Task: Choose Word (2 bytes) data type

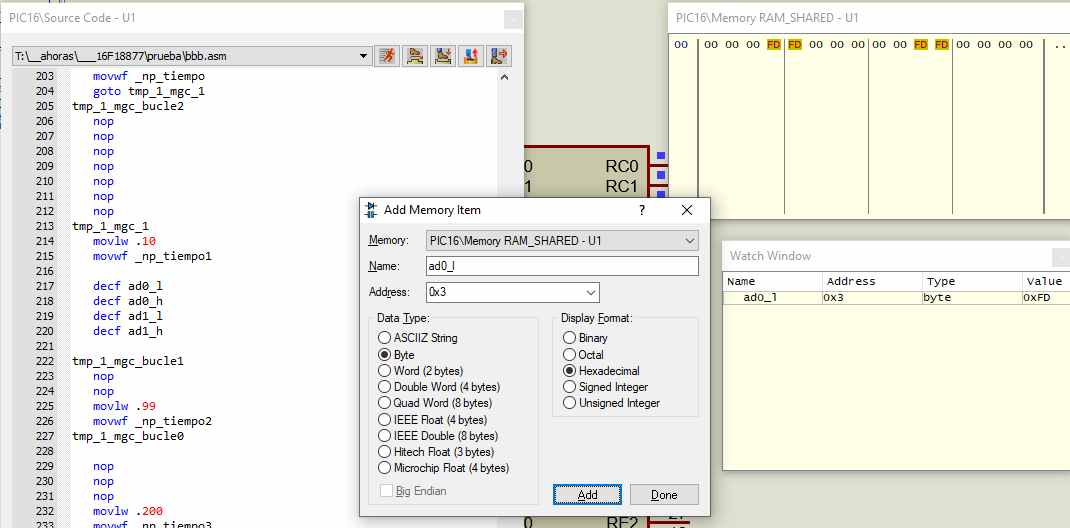Action: pyautogui.click(x=420, y=371)
